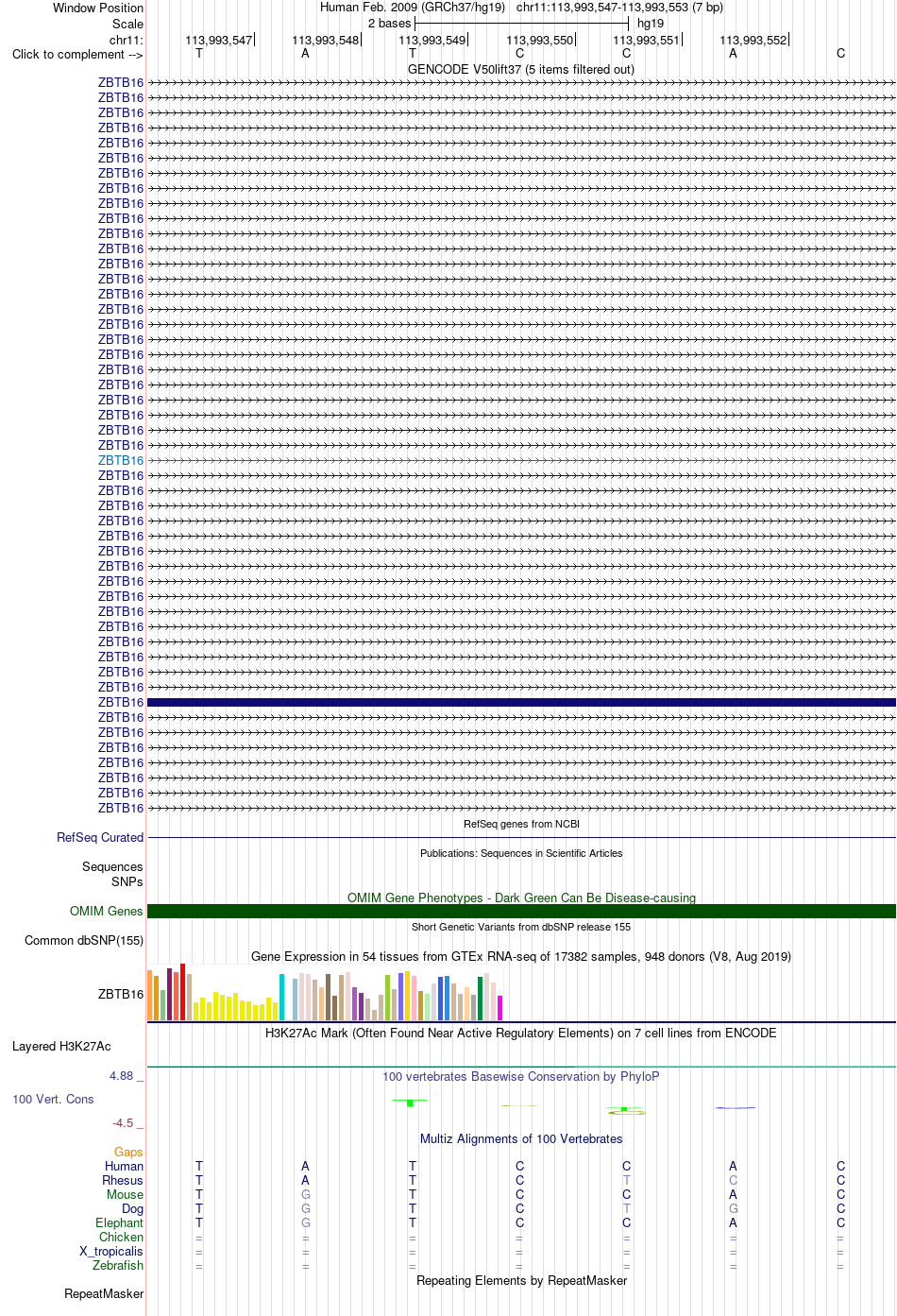Click the 'Layered H3K27Ac' track label

pos(61,1046)
